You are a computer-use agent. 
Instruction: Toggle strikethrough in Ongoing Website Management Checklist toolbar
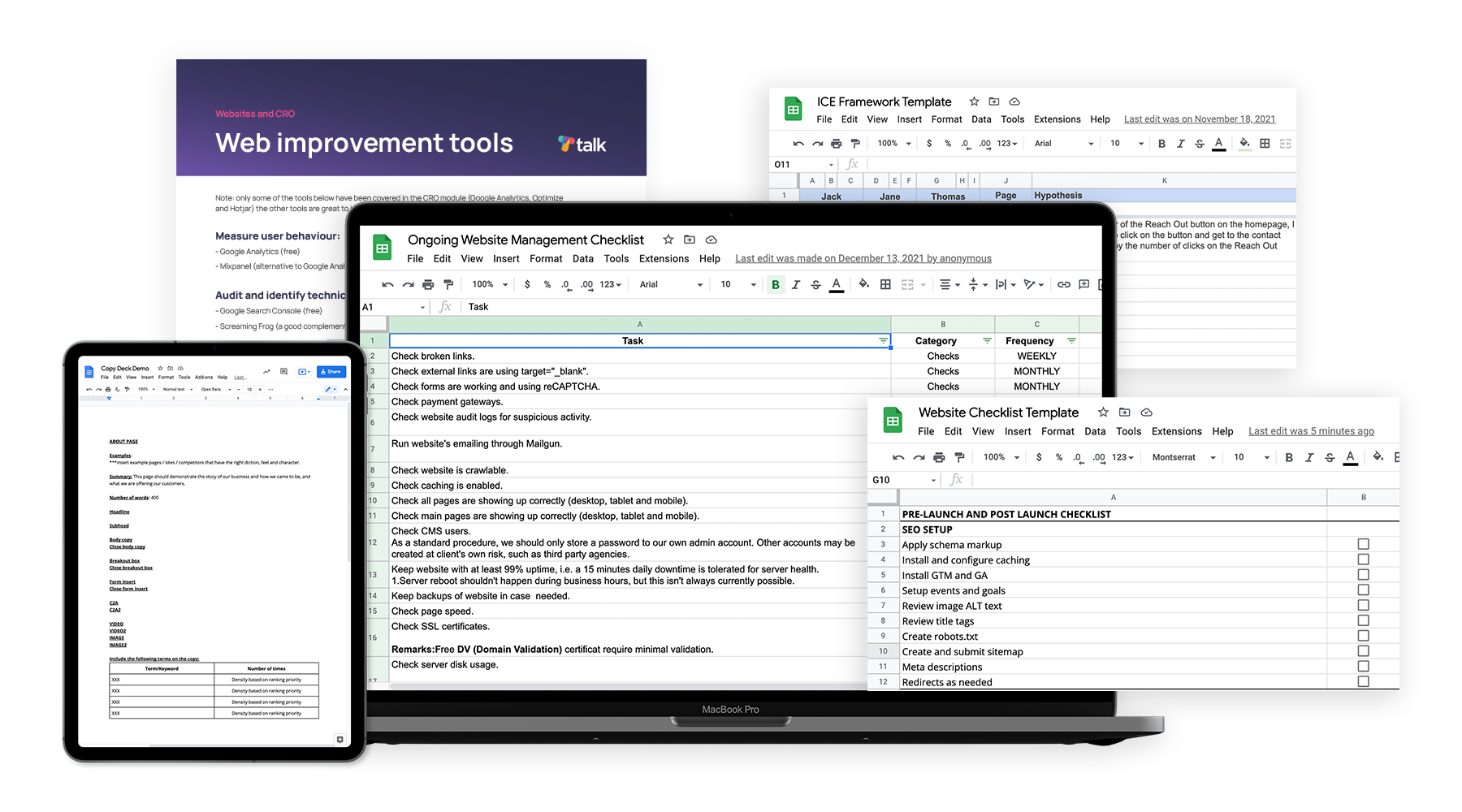[816, 285]
